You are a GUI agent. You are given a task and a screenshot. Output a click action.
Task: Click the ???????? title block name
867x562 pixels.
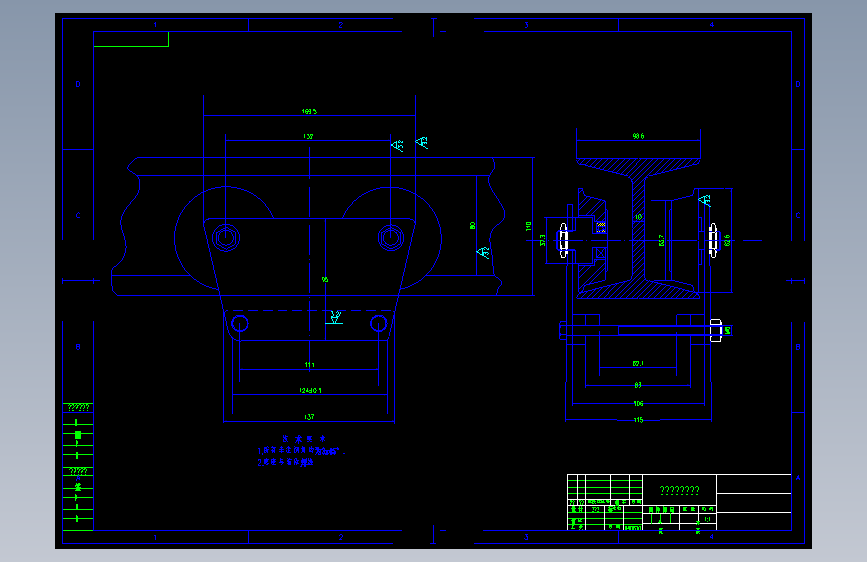[680, 490]
